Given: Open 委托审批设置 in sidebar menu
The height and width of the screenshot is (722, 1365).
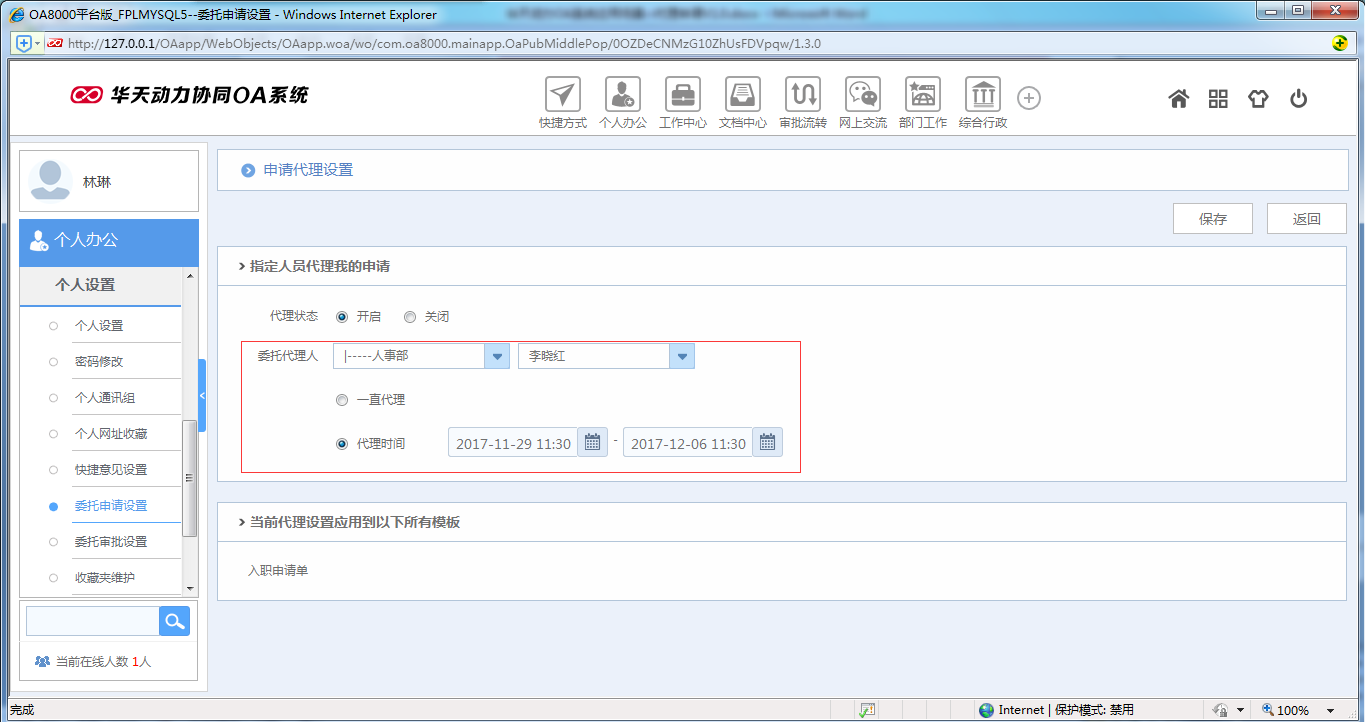Looking at the screenshot, I should tap(111, 542).
